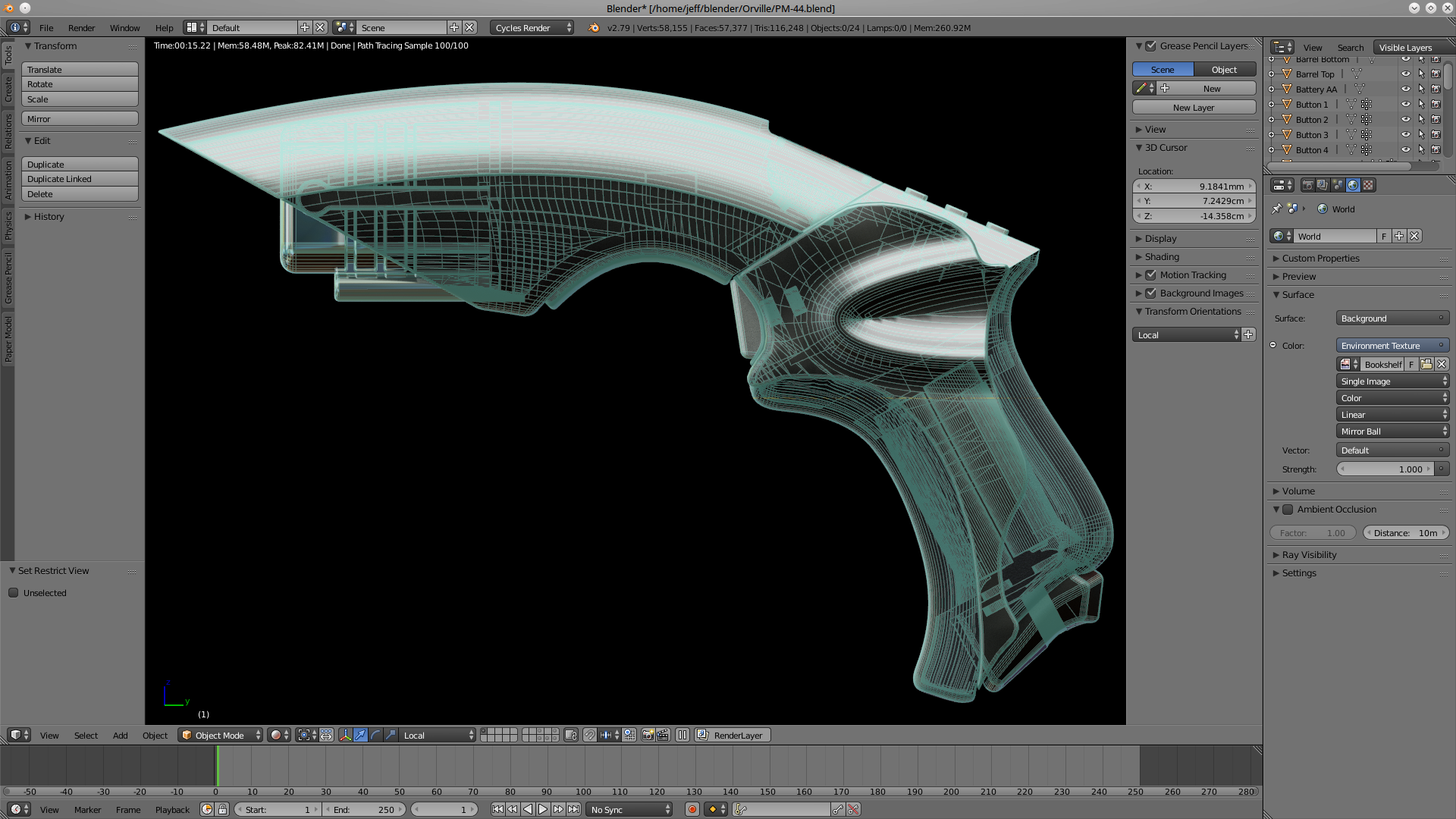
Task: Open the Texture properties tab
Action: tap(1368, 185)
